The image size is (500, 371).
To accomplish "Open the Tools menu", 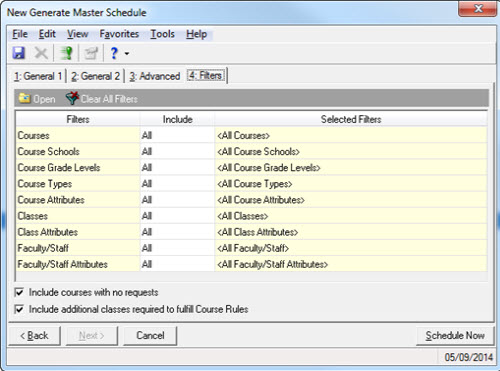I will tap(162, 34).
